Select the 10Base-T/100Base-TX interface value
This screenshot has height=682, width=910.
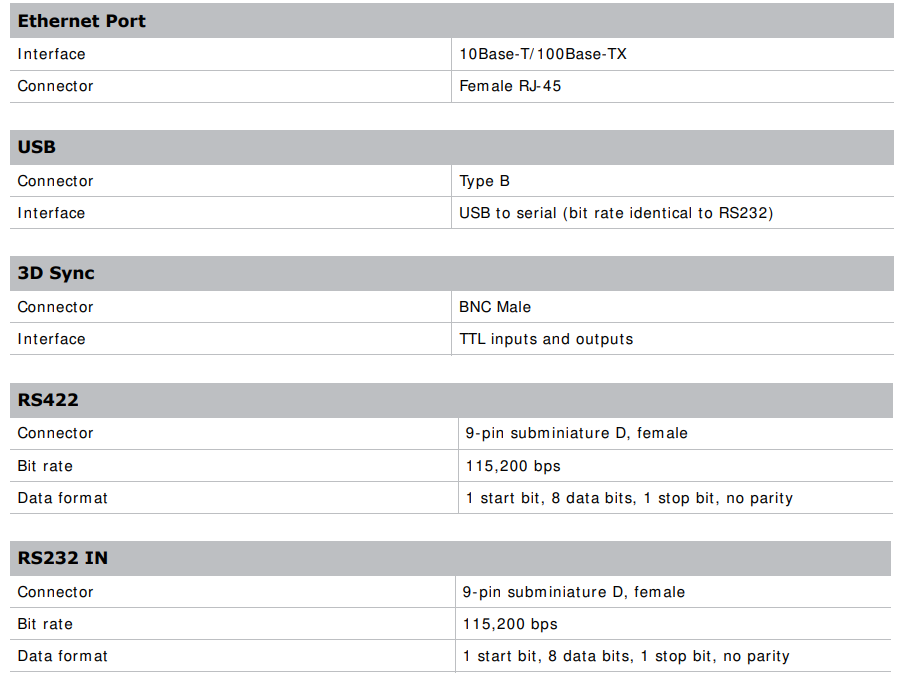pyautogui.click(x=543, y=54)
